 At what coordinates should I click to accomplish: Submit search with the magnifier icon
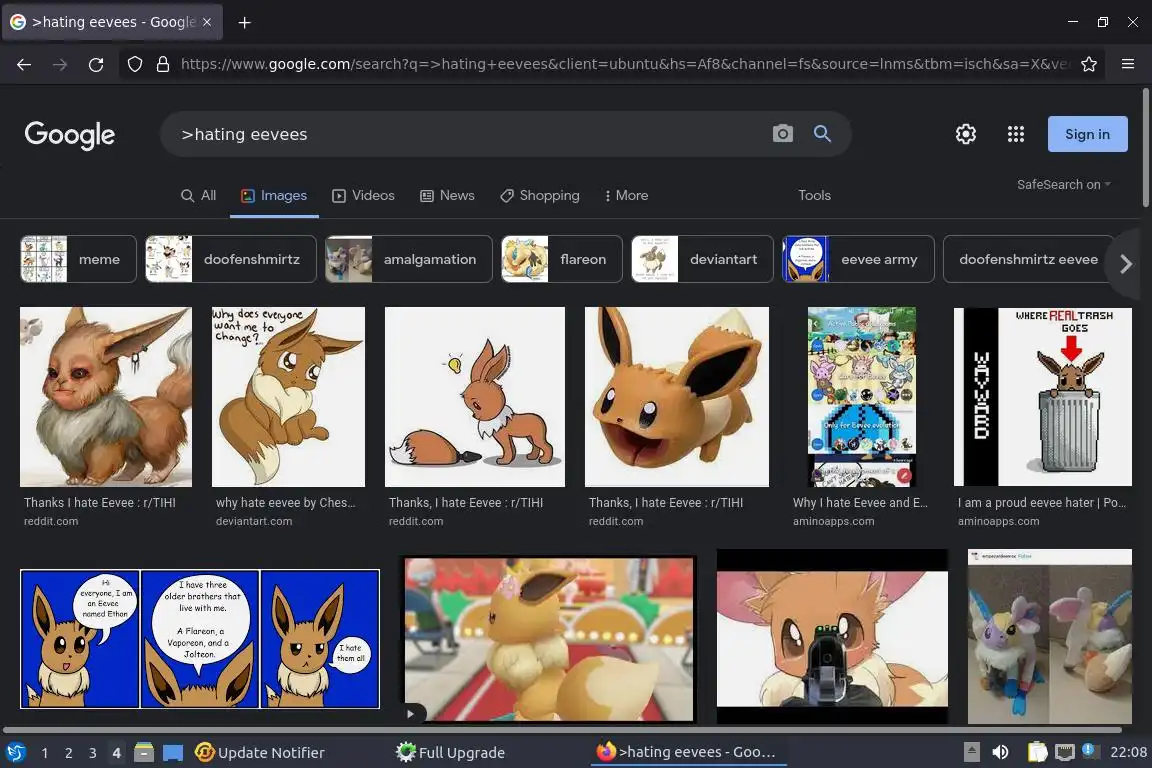[x=822, y=134]
